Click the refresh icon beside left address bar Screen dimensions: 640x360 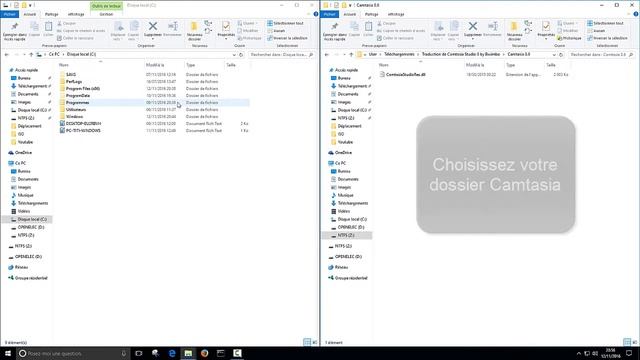tap(241, 54)
